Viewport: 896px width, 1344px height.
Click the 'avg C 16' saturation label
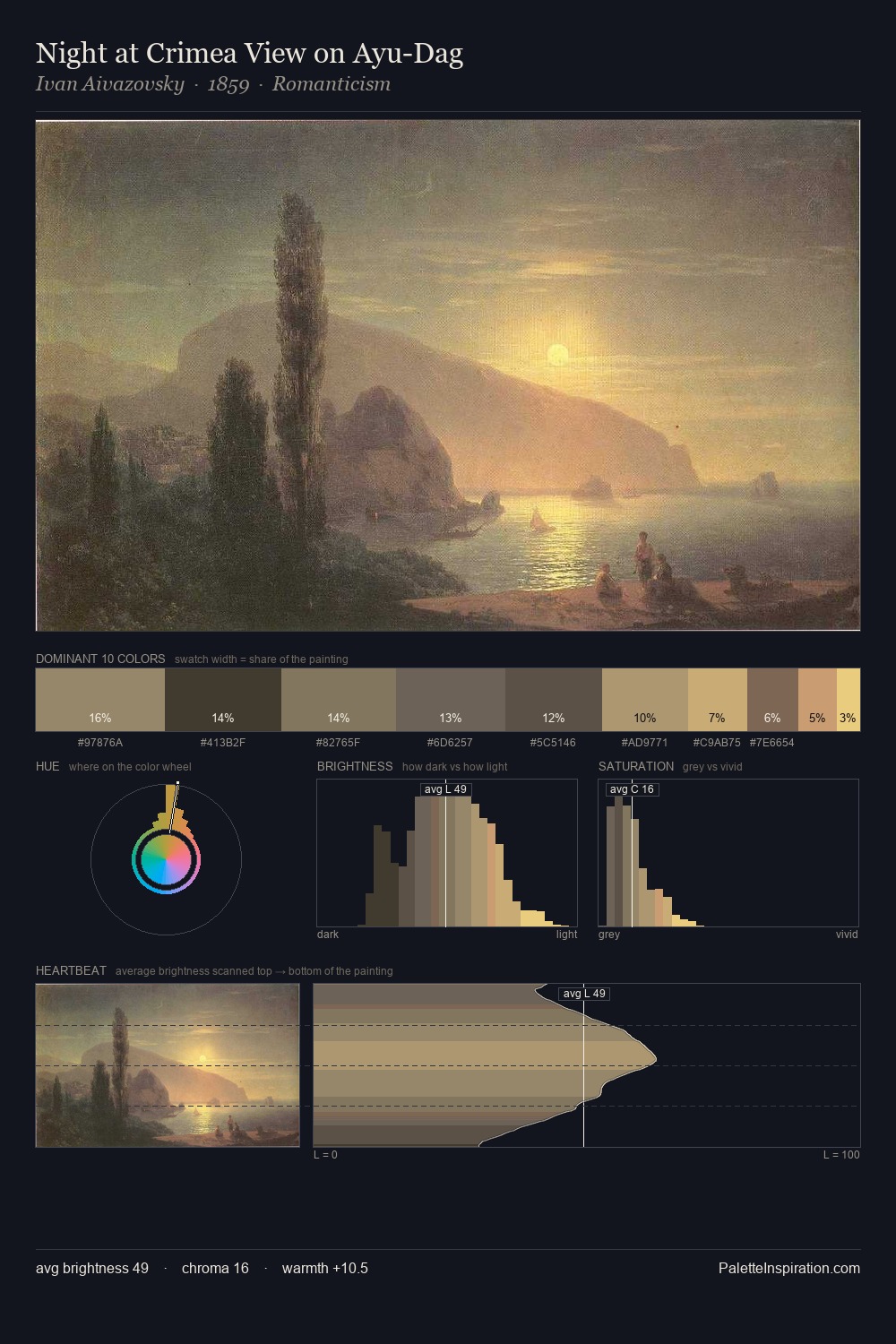point(632,789)
